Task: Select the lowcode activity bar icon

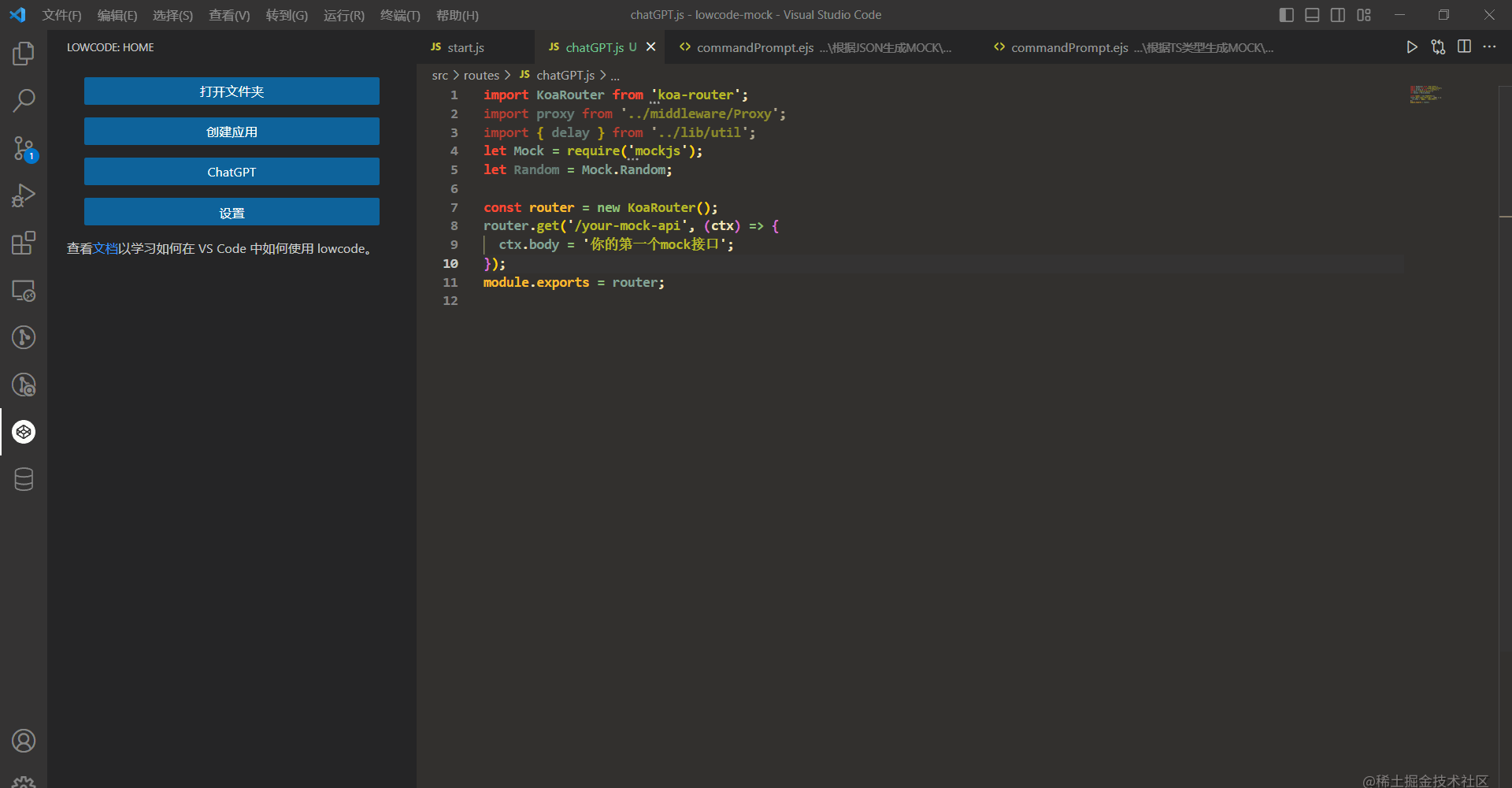Action: click(x=24, y=432)
